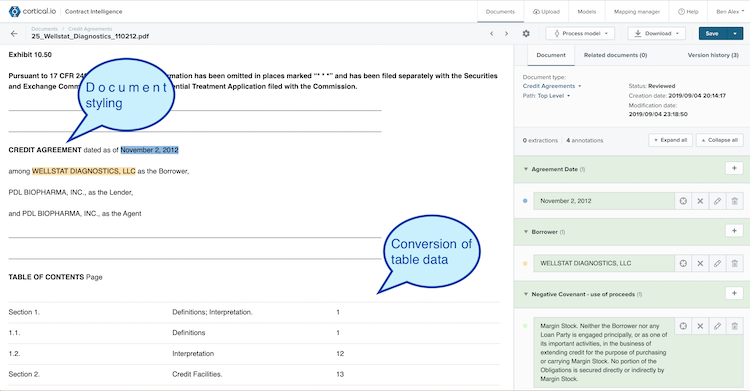Open the Save options dropdown arrow
The image size is (750, 391).
tap(735, 34)
